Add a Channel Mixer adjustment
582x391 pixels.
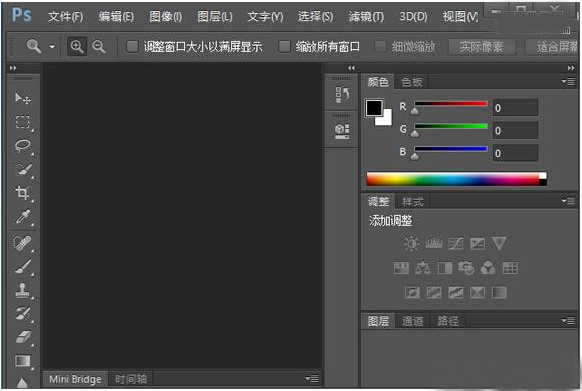click(488, 268)
